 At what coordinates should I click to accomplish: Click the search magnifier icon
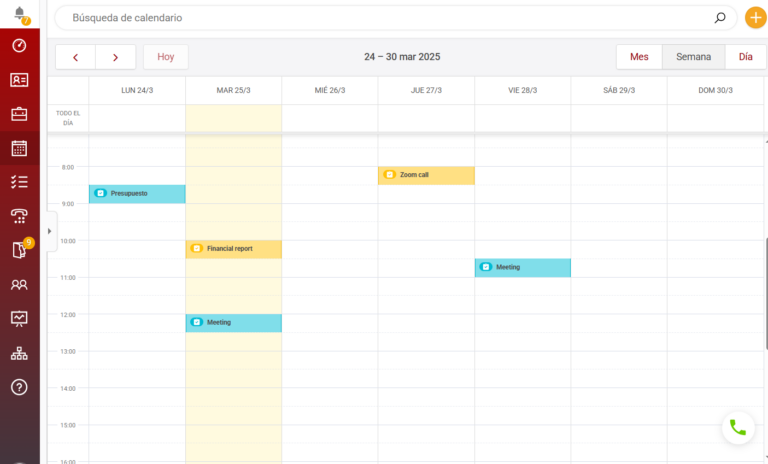coord(720,18)
